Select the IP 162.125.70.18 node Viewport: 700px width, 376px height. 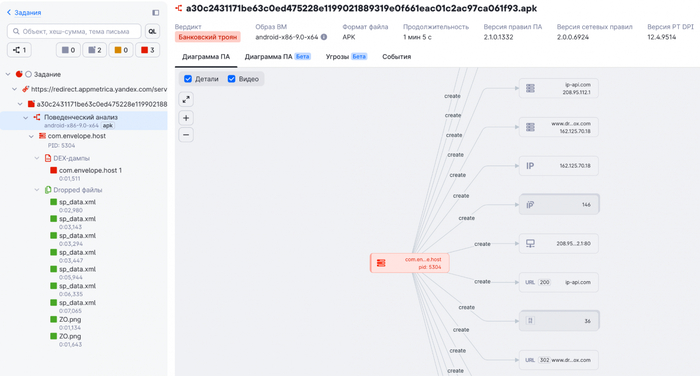(x=558, y=166)
